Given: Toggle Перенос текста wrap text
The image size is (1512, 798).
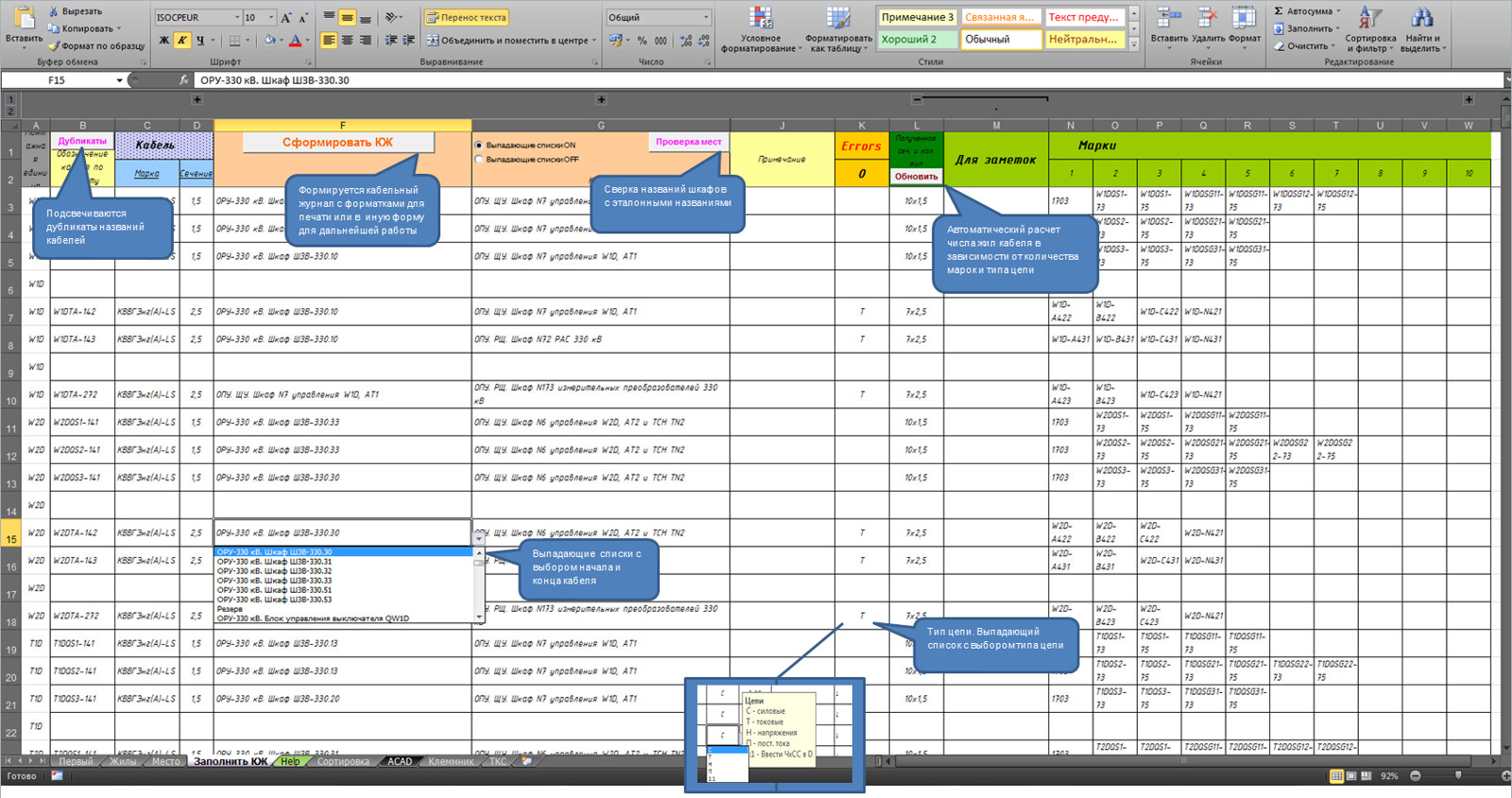Looking at the screenshot, I should [466, 18].
